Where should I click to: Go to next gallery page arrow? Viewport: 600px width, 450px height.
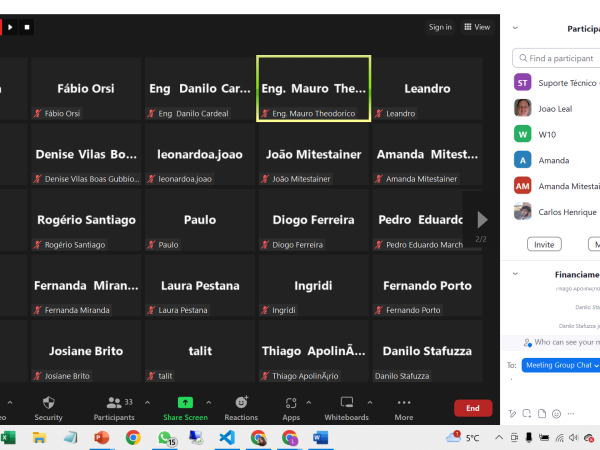pos(482,220)
